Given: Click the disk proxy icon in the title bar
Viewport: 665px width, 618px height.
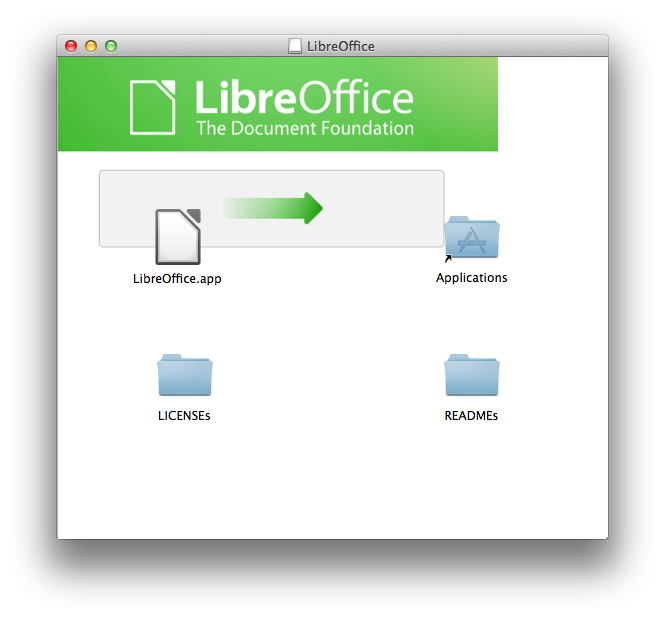Looking at the screenshot, I should [295, 46].
